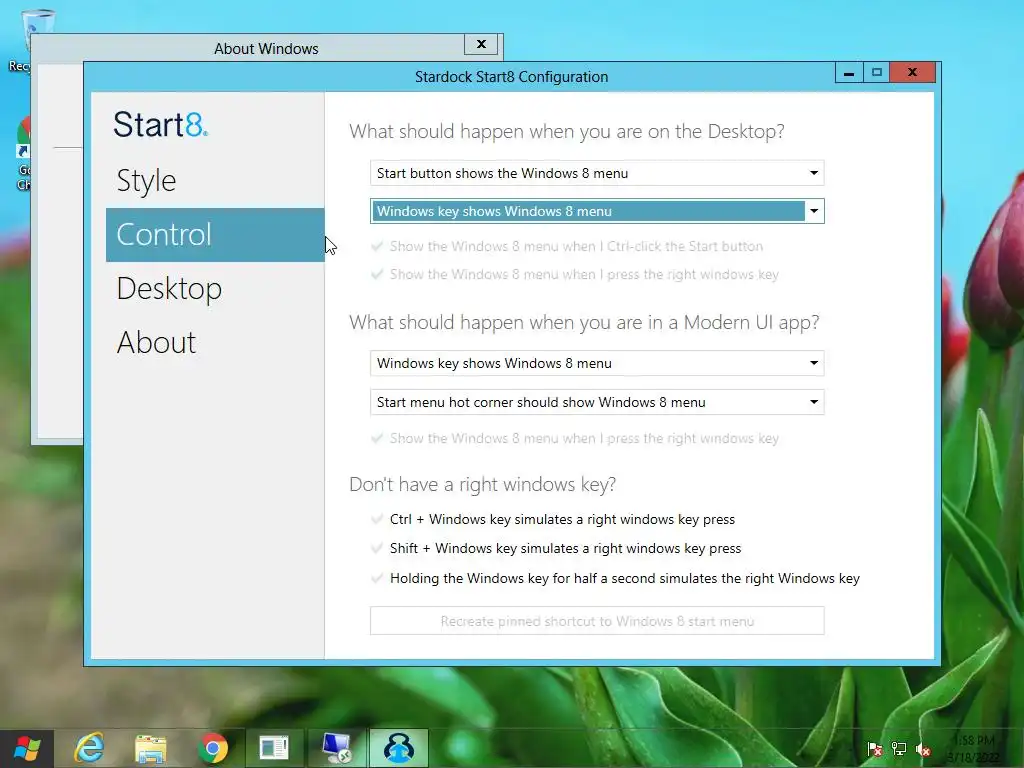
Task: Maximize the Start8 Configuration window
Action: [x=877, y=72]
